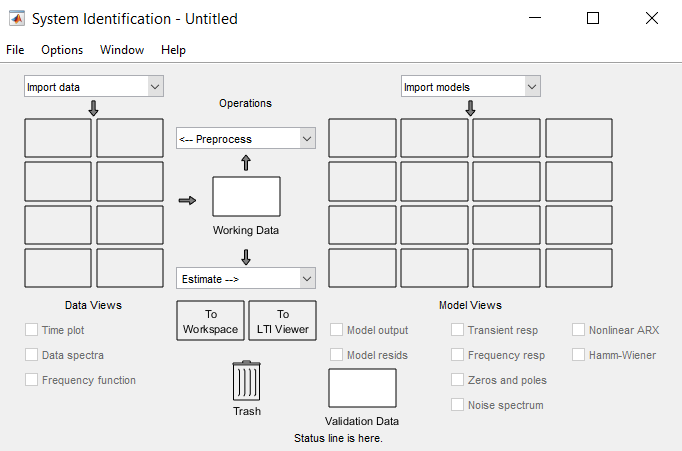Screen dimensions: 682x451
Task: Select the Validation Data box
Action: [x=362, y=388]
